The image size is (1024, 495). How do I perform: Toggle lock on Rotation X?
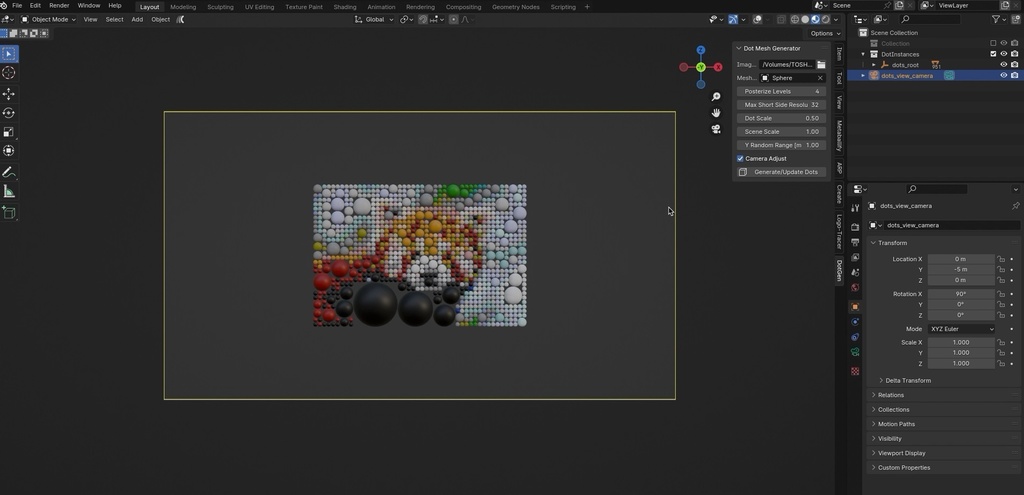pyautogui.click(x=1000, y=294)
